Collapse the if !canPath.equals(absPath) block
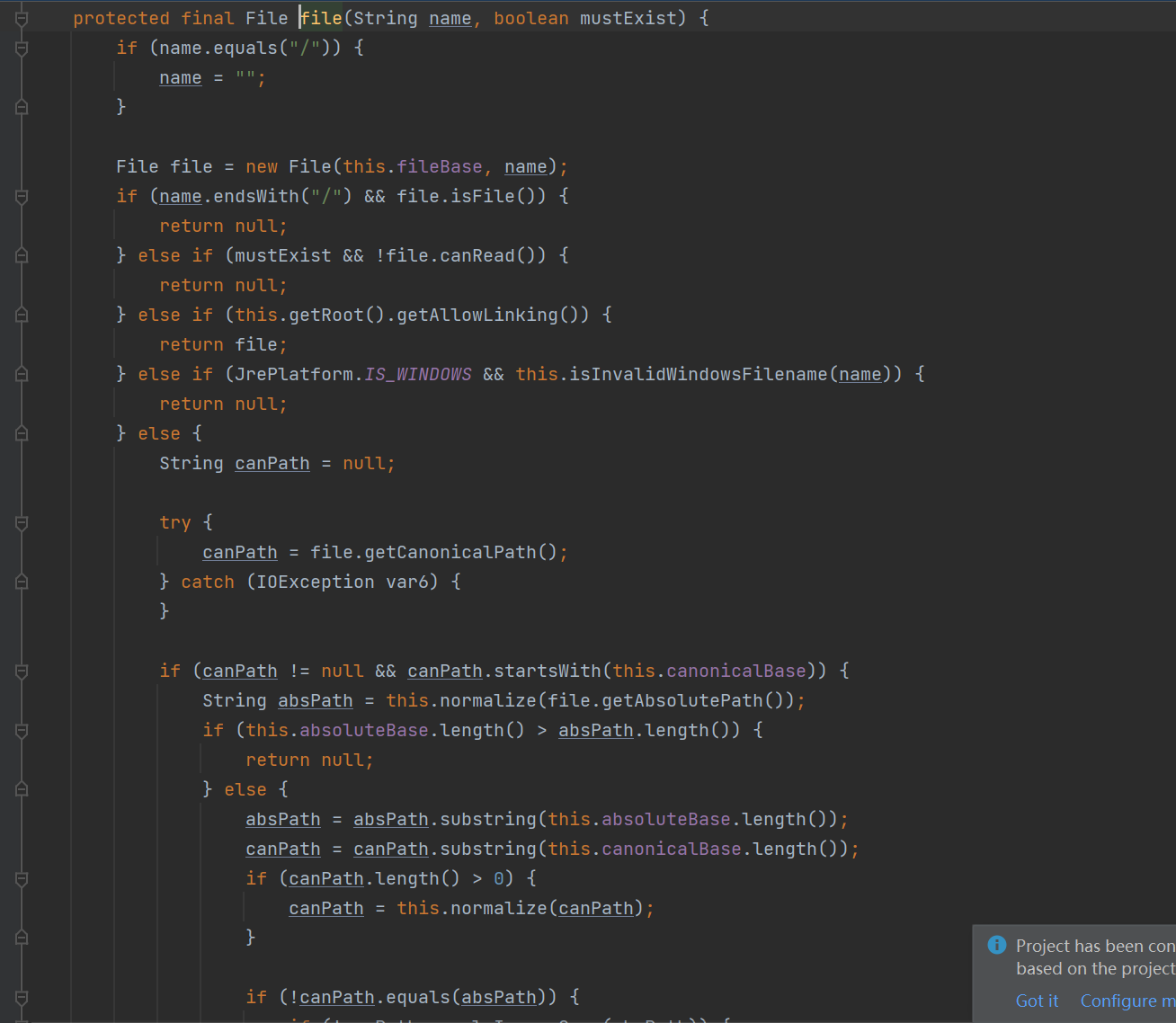 [x=22, y=997]
